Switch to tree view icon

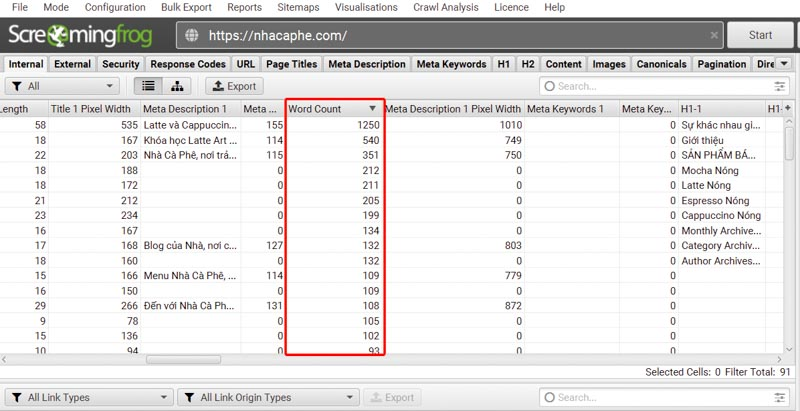(176, 86)
